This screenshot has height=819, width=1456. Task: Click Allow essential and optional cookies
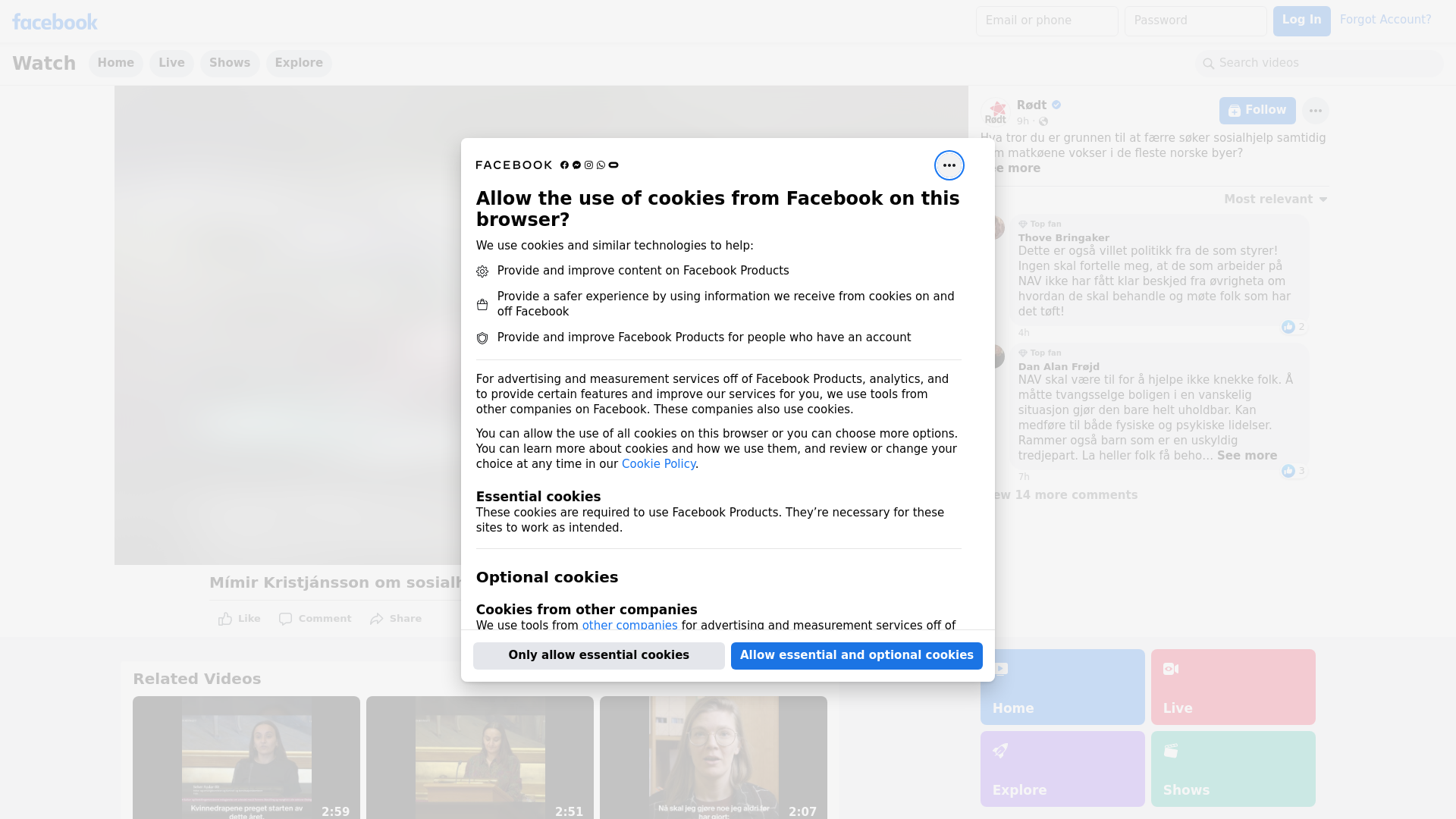pyautogui.click(x=857, y=656)
